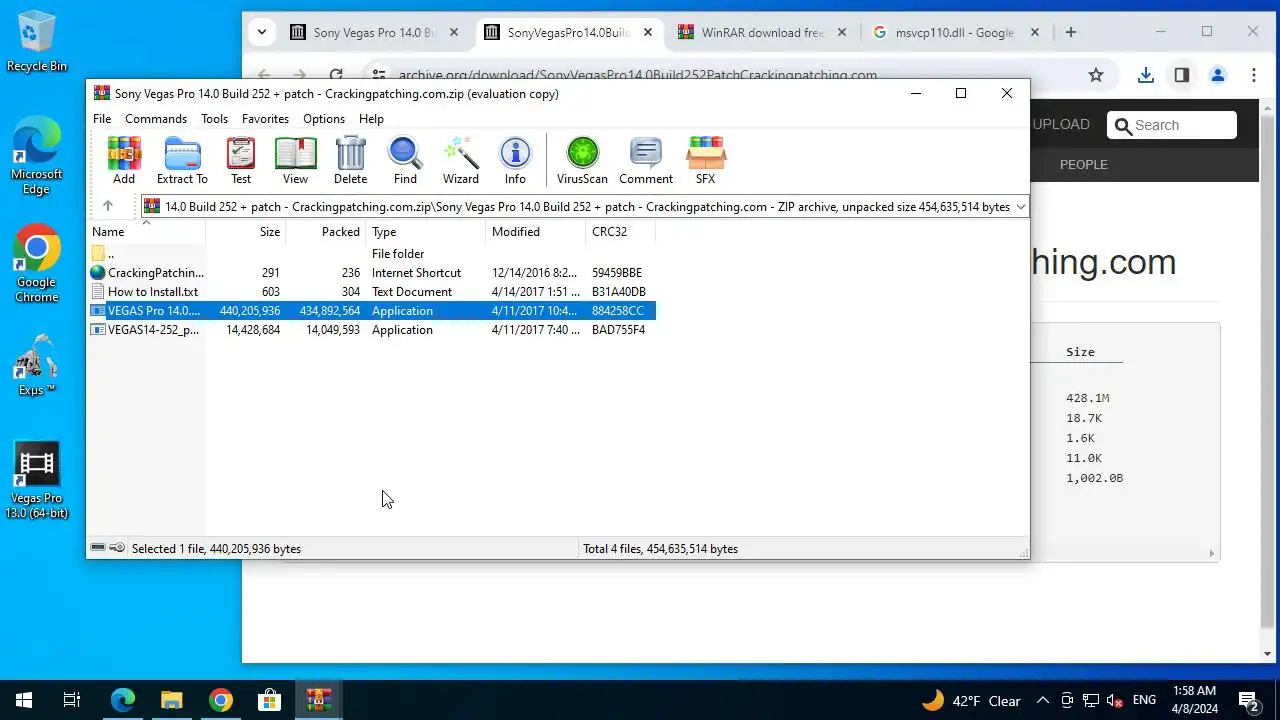The width and height of the screenshot is (1280, 720).
Task: Open Microsoft Store from the taskbar
Action: (x=270, y=700)
